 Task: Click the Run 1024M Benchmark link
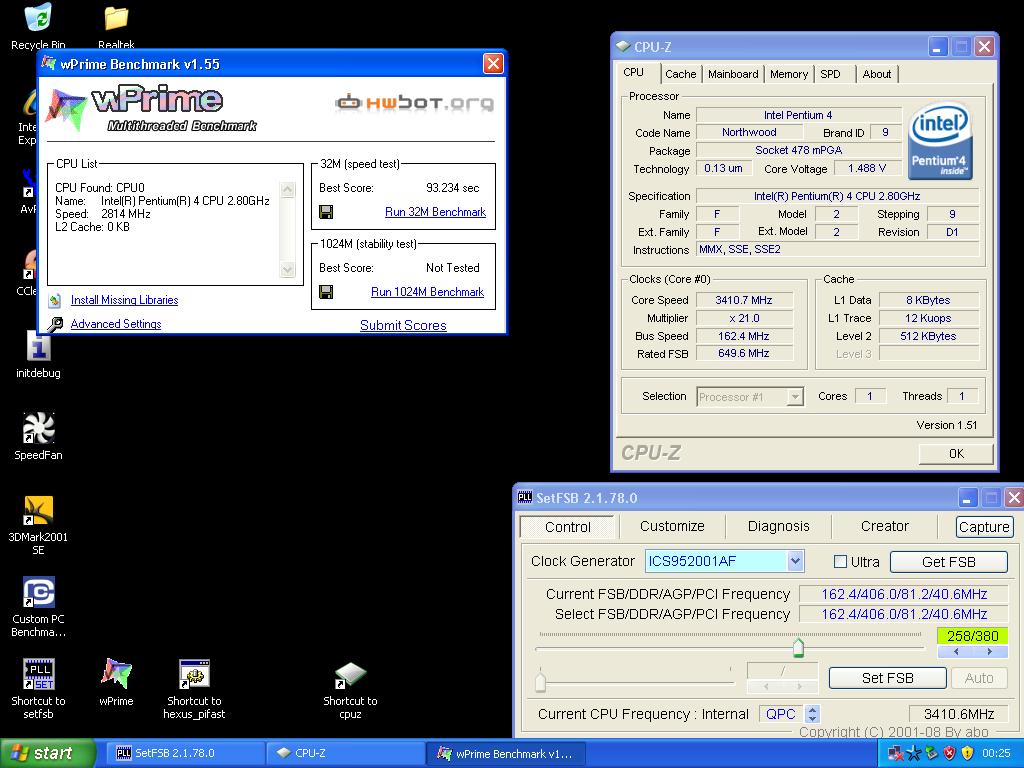[427, 292]
